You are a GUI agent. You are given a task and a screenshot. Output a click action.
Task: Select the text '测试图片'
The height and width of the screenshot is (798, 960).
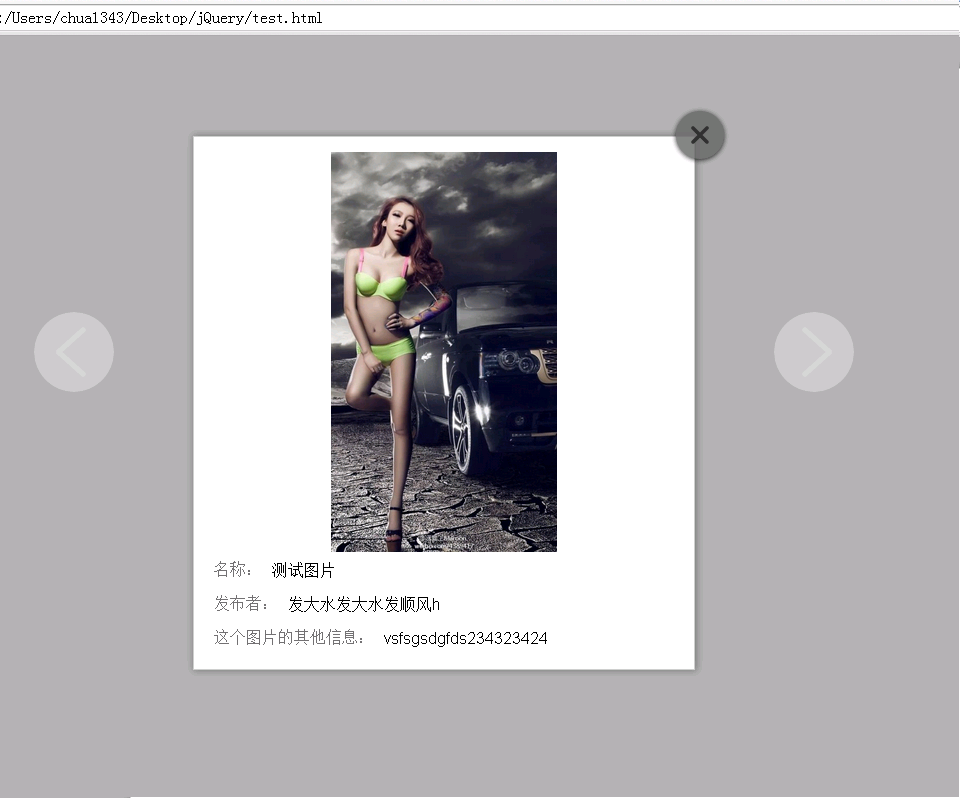click(303, 570)
